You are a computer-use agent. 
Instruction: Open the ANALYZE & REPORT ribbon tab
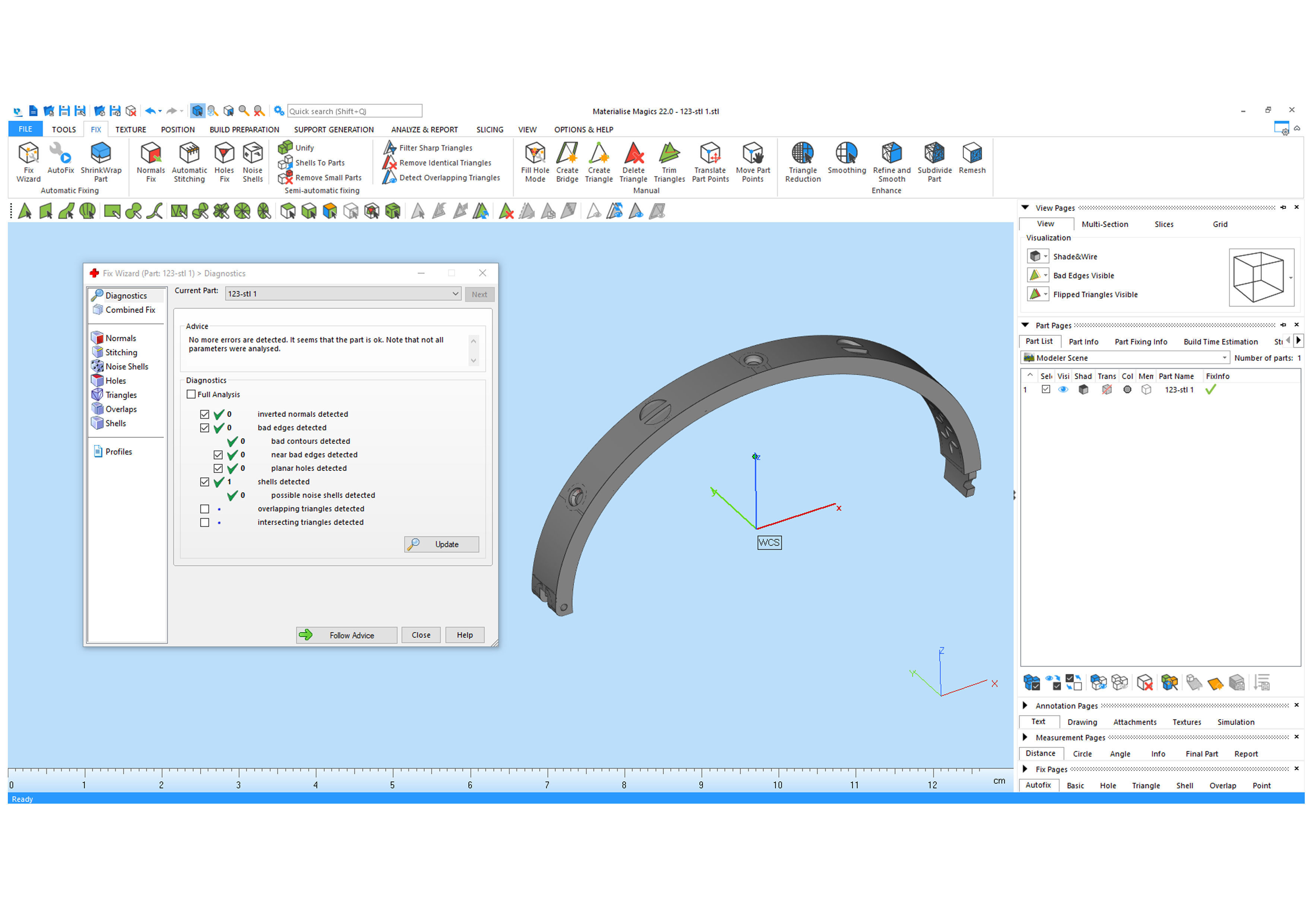[424, 130]
